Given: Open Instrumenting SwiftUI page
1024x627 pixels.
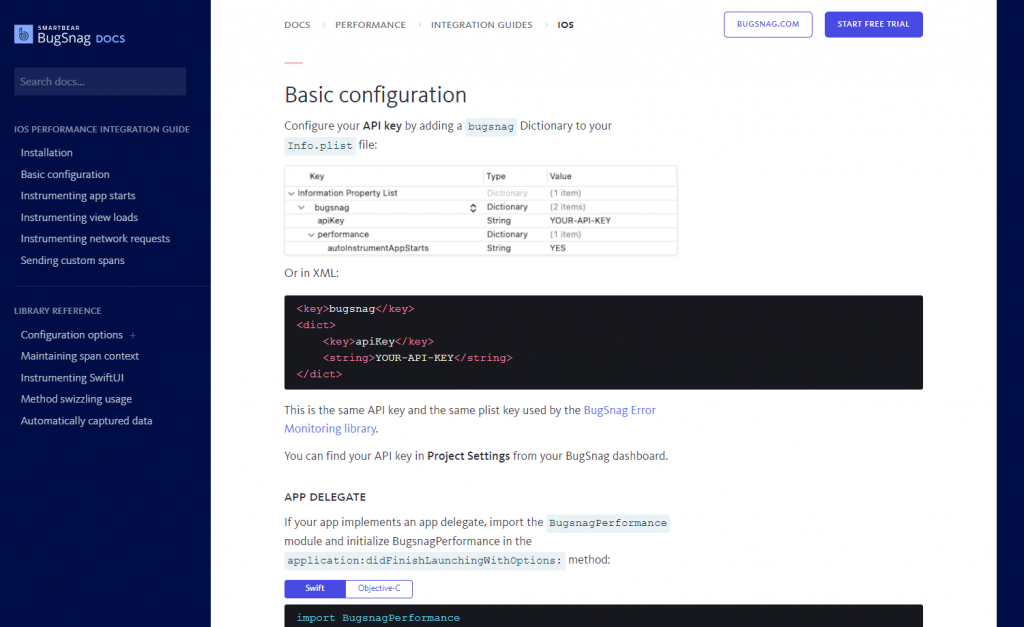Looking at the screenshot, I should coord(72,378).
